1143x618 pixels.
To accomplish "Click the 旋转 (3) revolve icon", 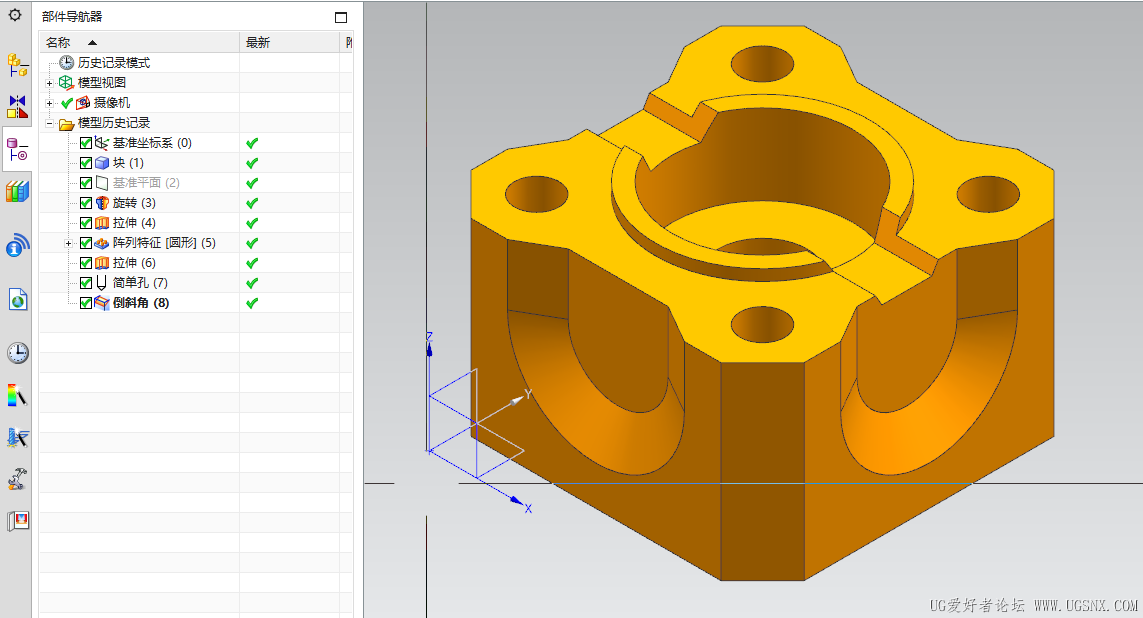I will [x=101, y=203].
